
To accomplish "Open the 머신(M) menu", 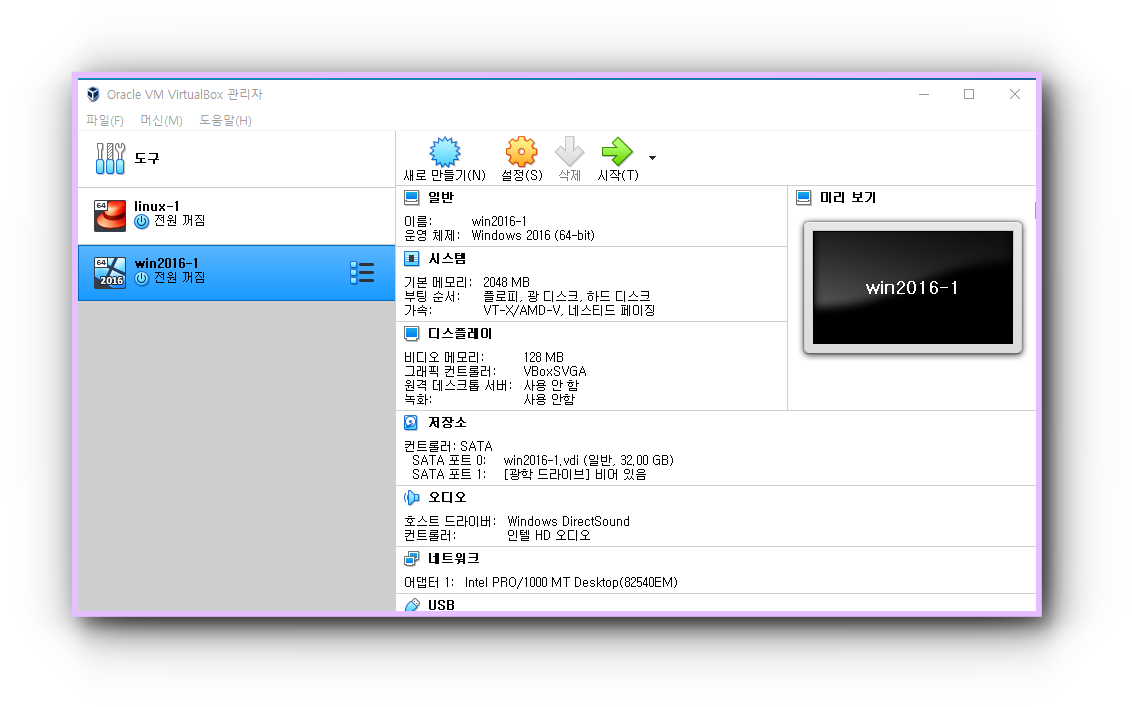I will point(161,121).
